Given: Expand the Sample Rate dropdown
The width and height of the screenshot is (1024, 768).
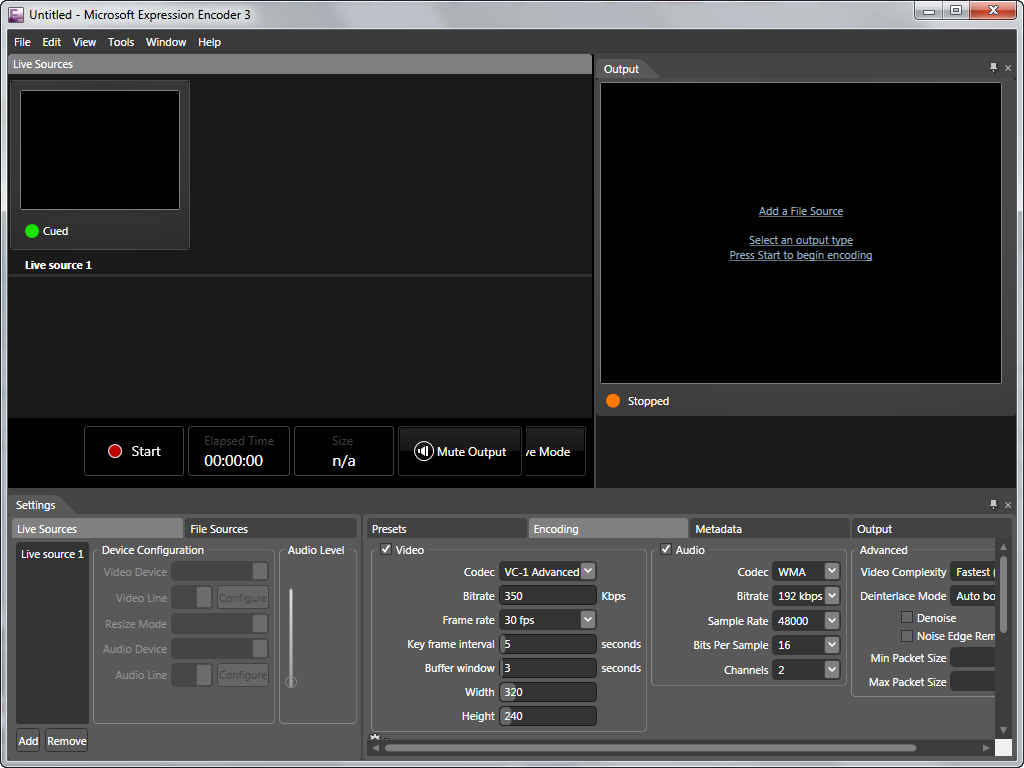Looking at the screenshot, I should [x=806, y=620].
